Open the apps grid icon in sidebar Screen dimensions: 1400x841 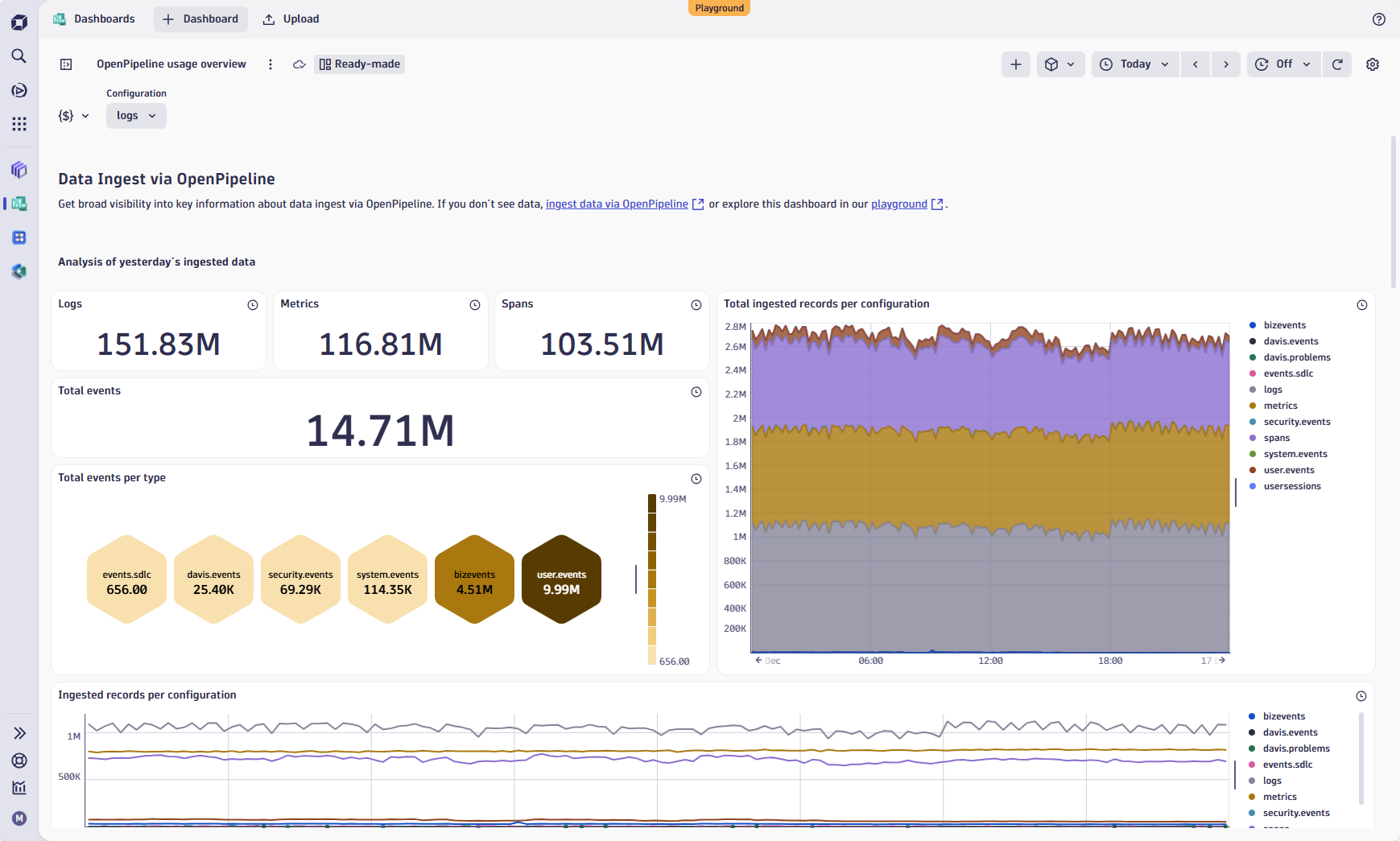pos(19,124)
